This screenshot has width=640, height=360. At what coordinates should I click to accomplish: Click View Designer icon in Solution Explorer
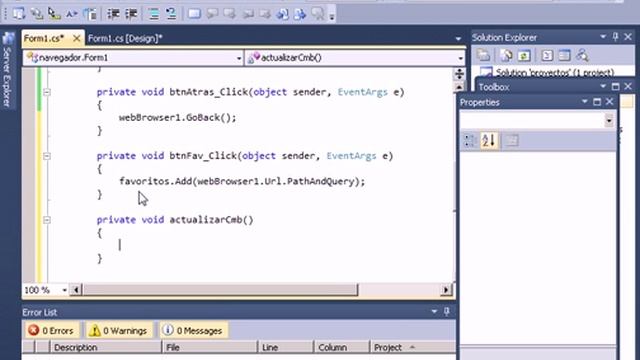(x=564, y=55)
